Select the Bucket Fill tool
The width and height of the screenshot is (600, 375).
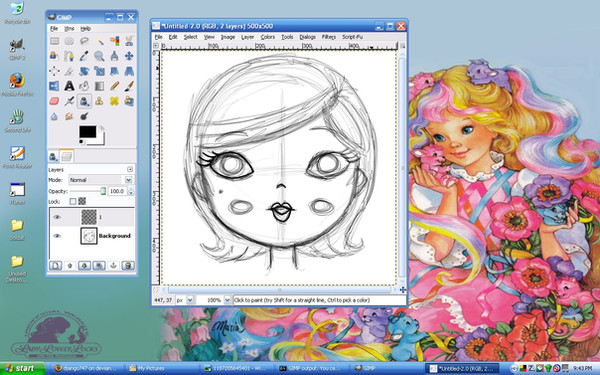tap(84, 86)
